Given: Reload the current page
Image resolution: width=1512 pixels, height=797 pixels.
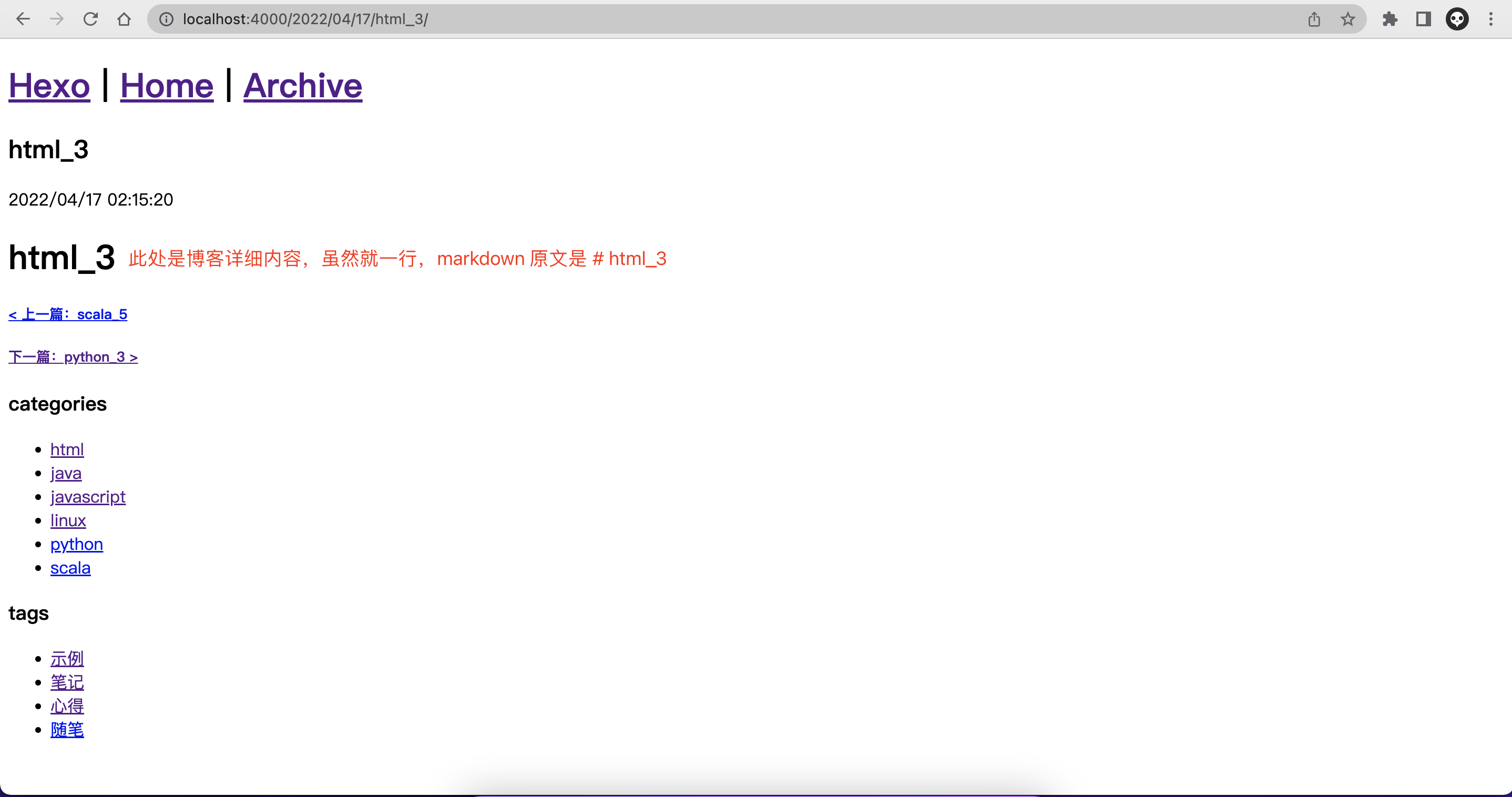Looking at the screenshot, I should [90, 19].
